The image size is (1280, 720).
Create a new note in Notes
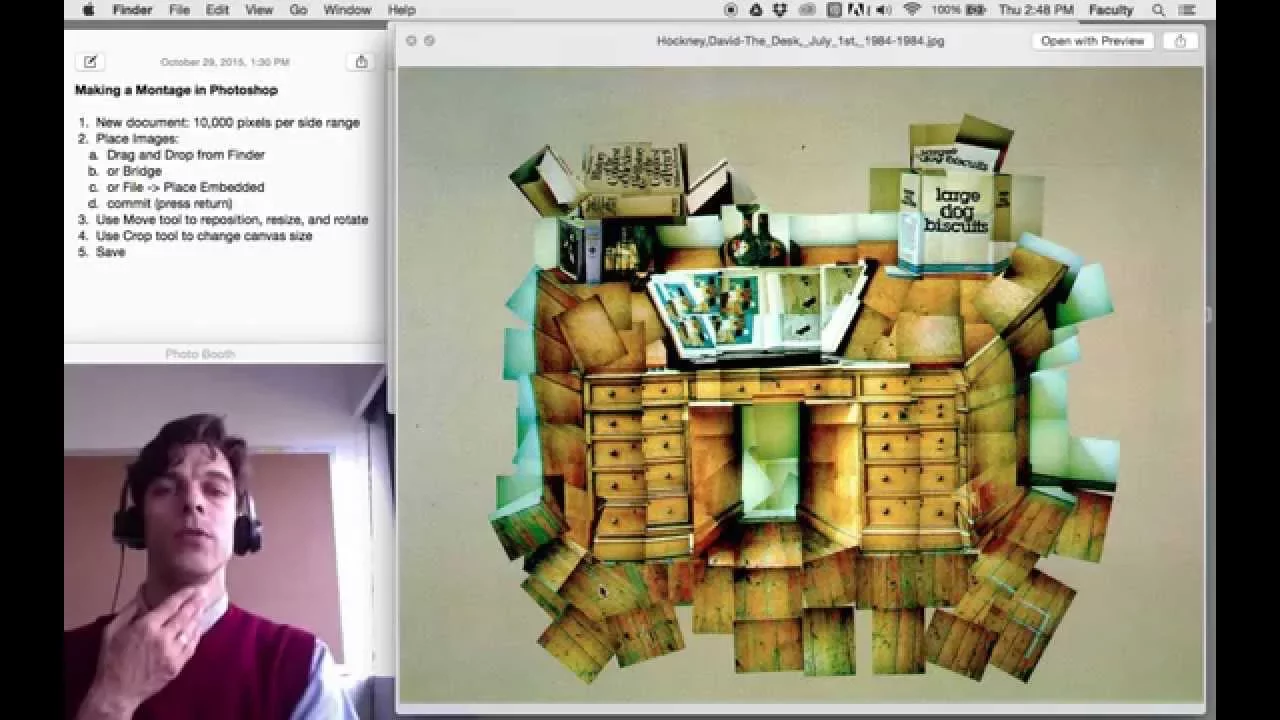coord(90,62)
